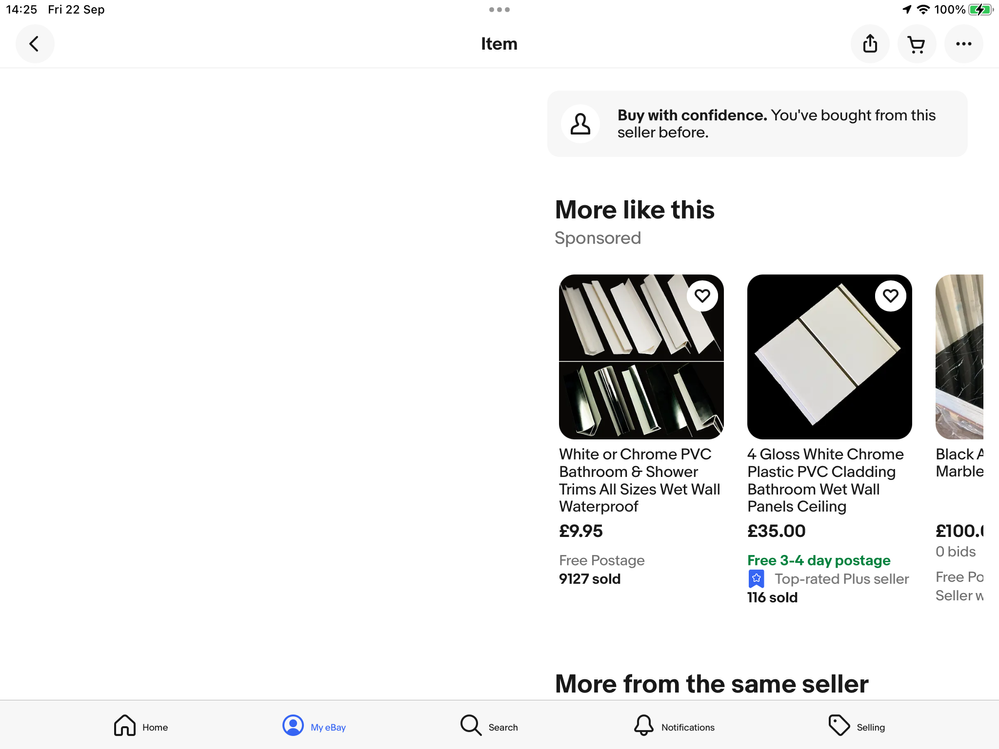Open 4 Gloss White Chrome Cladding title
Screen dimensions: 999x749
825,480
